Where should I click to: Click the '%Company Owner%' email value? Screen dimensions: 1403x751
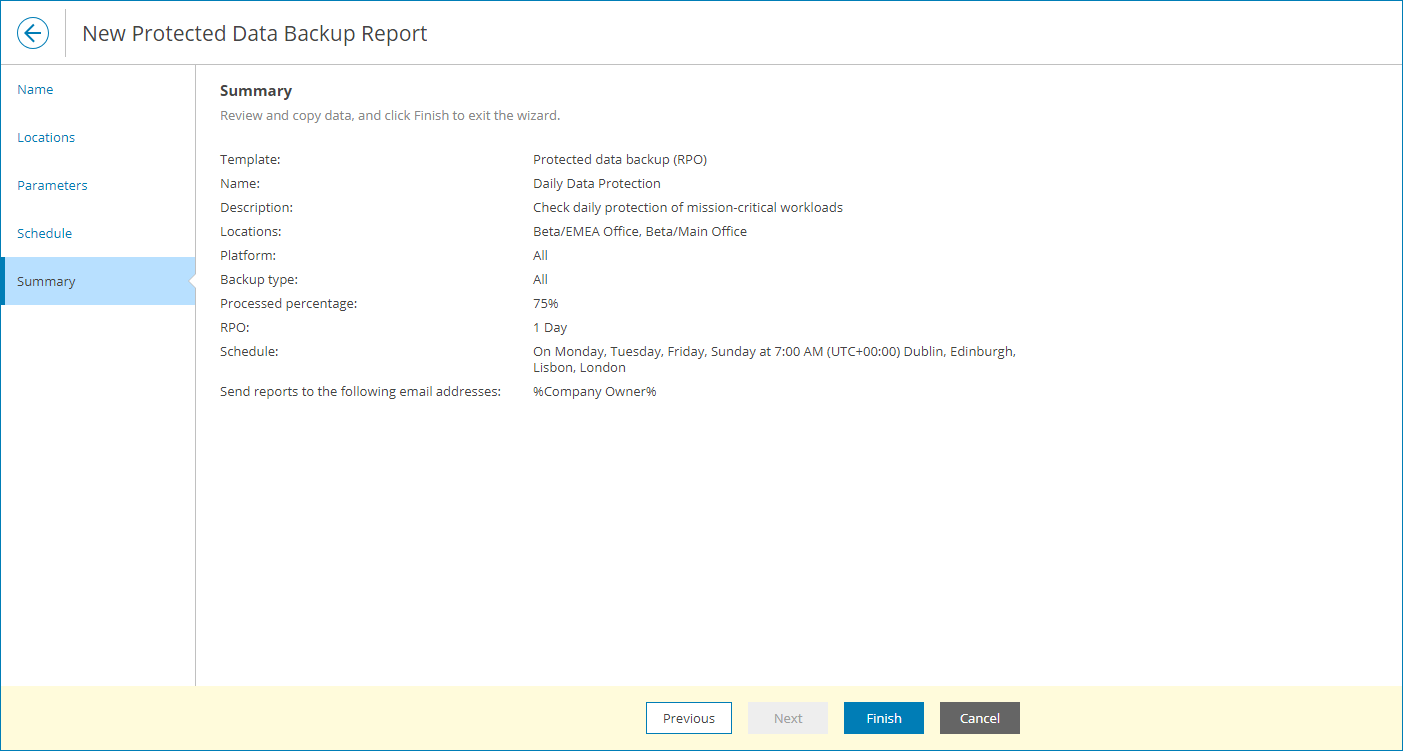tap(595, 391)
